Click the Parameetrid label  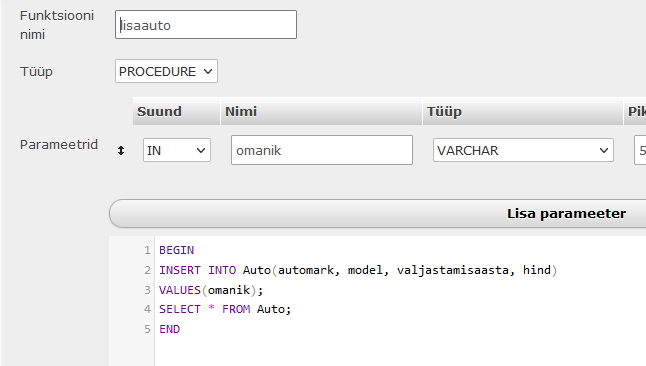[59, 144]
